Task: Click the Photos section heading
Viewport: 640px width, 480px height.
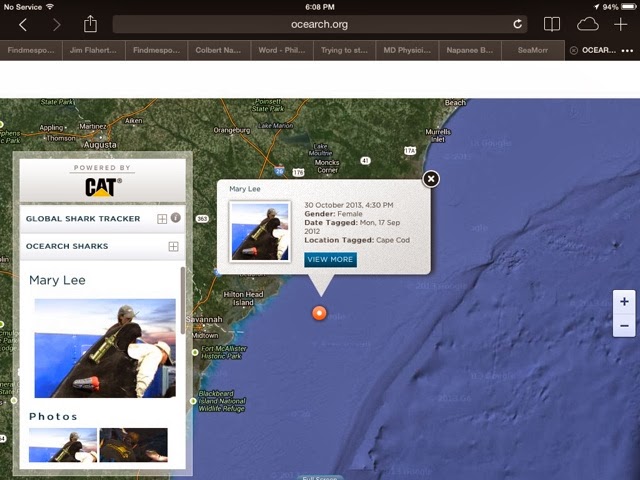Action: pos(53,416)
